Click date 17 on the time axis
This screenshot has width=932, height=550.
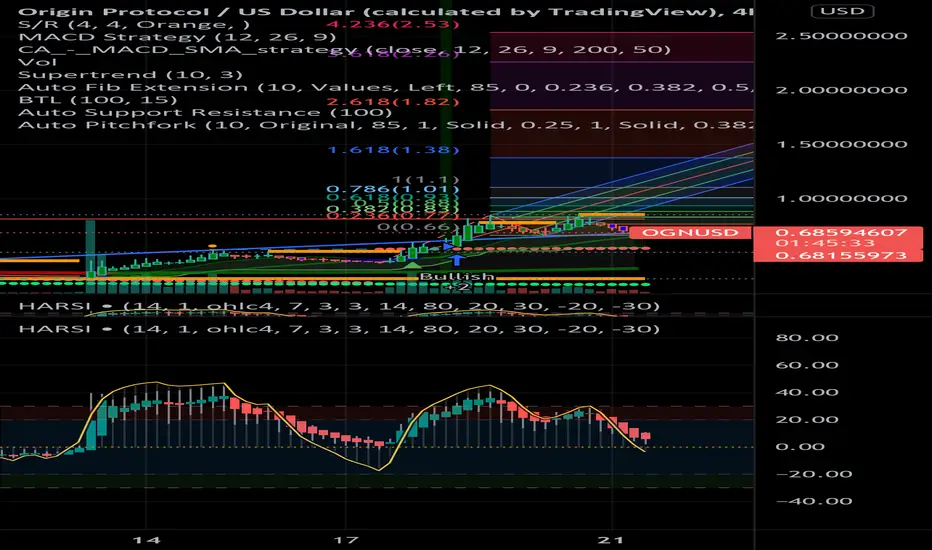[346, 540]
